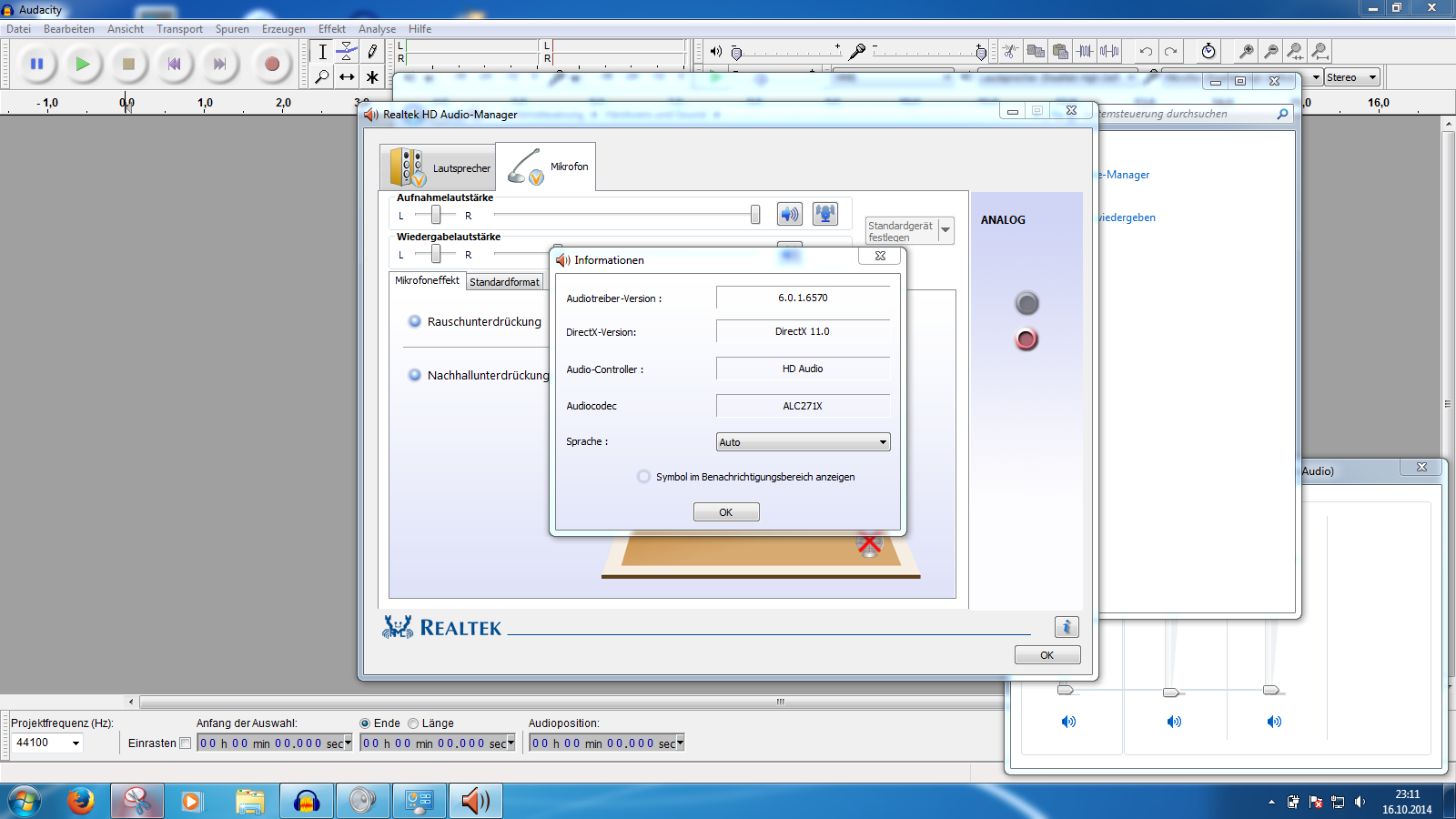The width and height of the screenshot is (1456, 819).
Task: Open Firefox from the taskbar
Action: (x=81, y=801)
